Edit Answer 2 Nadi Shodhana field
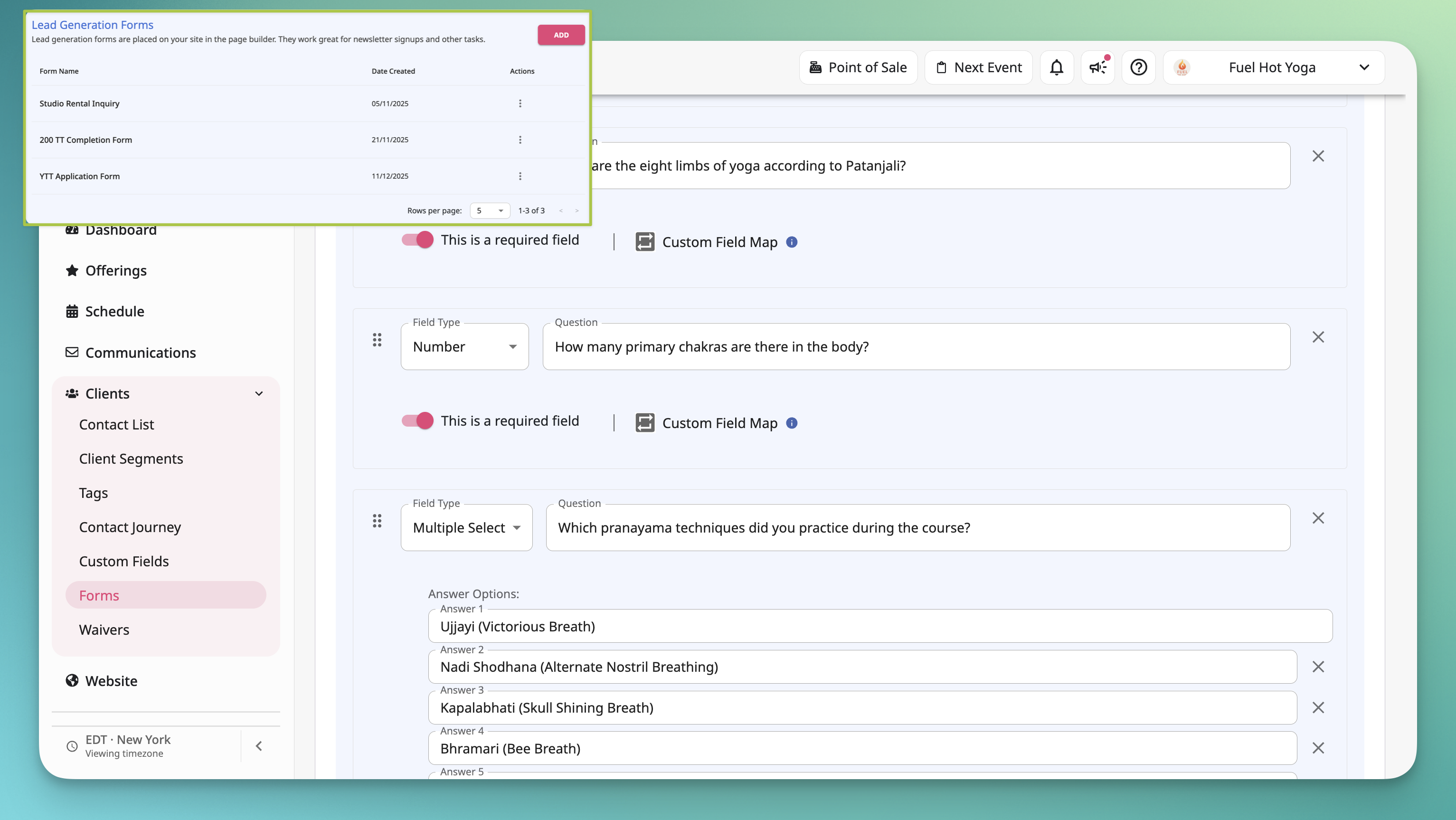Screen dimensions: 1456x820 (x=862, y=667)
